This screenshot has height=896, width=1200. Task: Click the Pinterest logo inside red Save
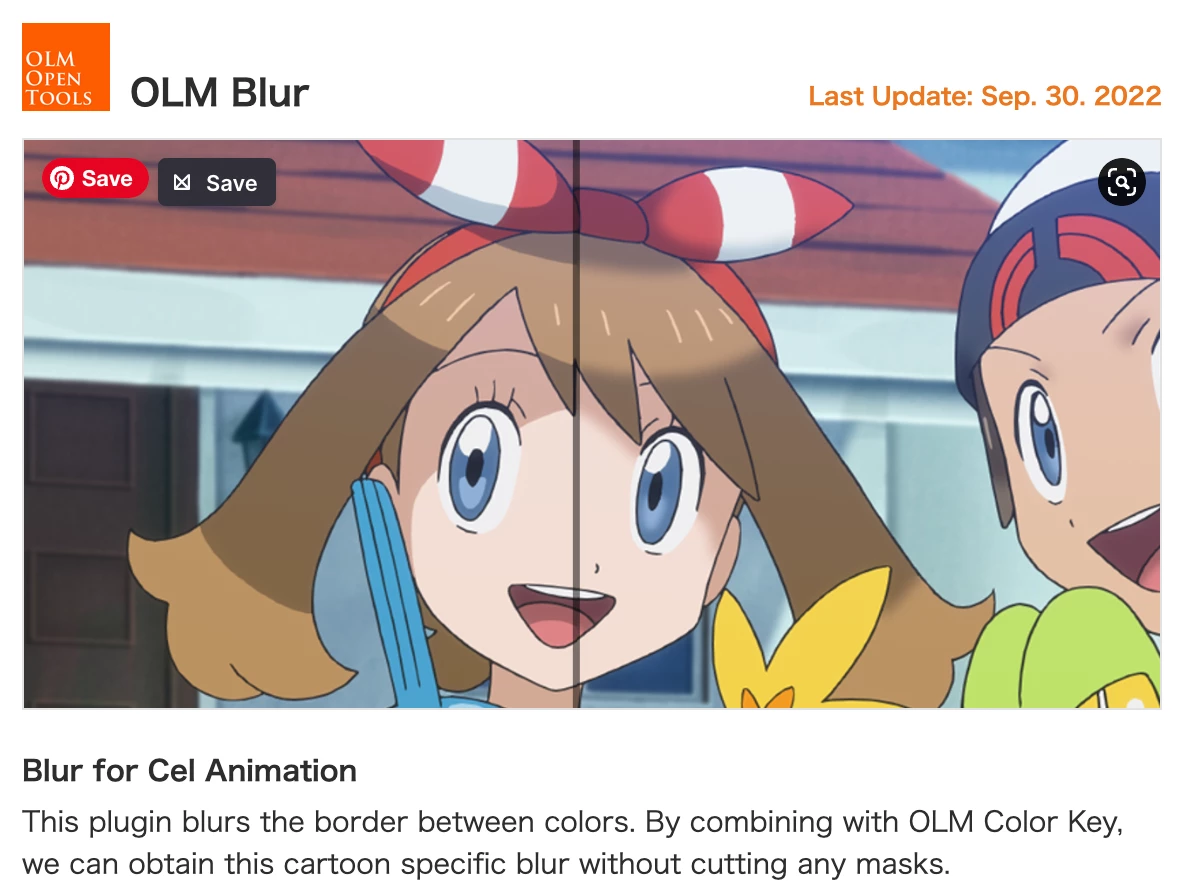[63, 179]
